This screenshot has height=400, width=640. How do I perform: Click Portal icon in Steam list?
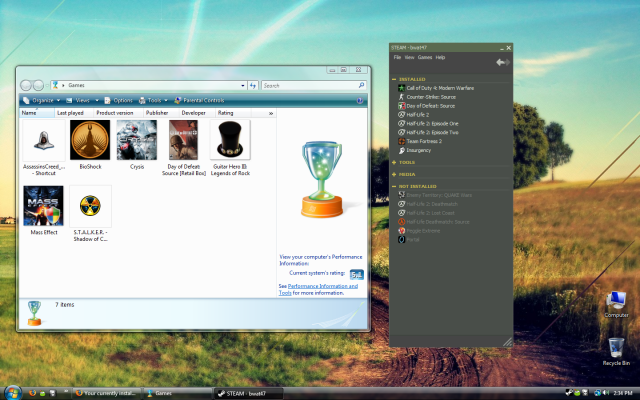pos(402,240)
